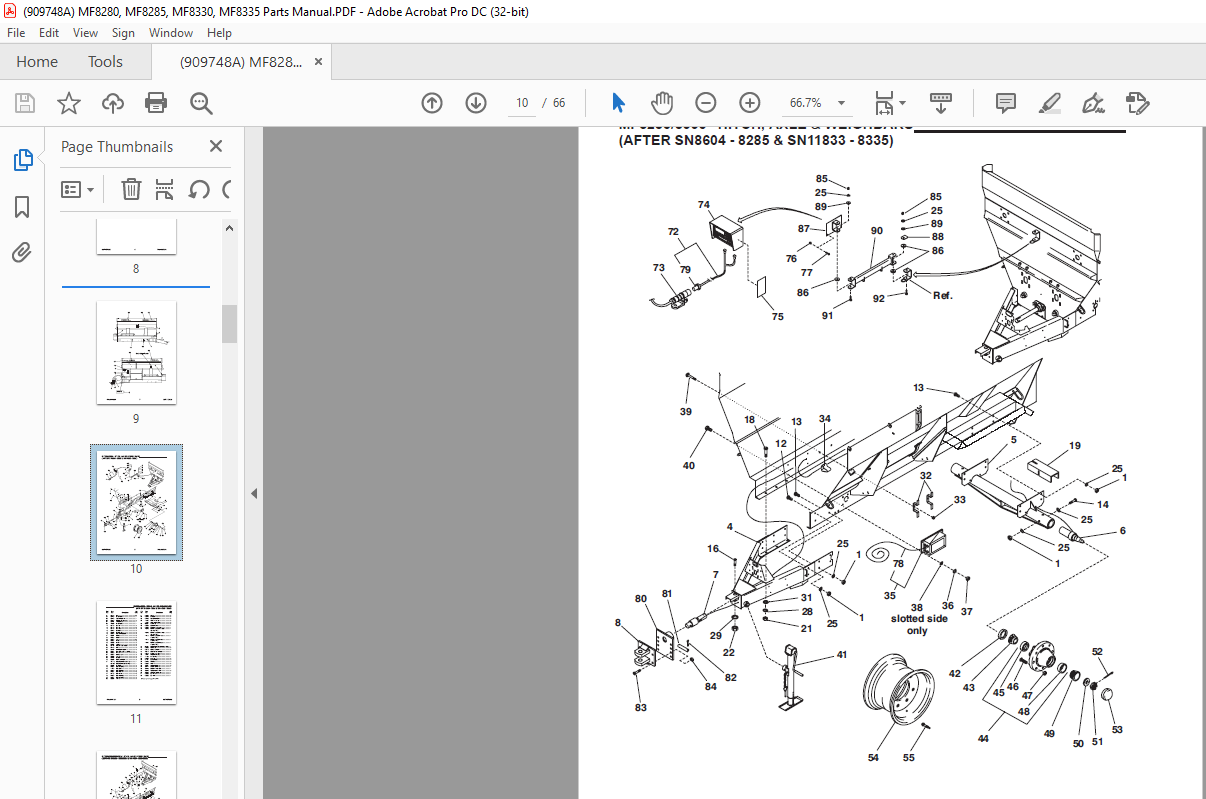The image size is (1206, 799).
Task: Open the Help menu
Action: [219, 33]
